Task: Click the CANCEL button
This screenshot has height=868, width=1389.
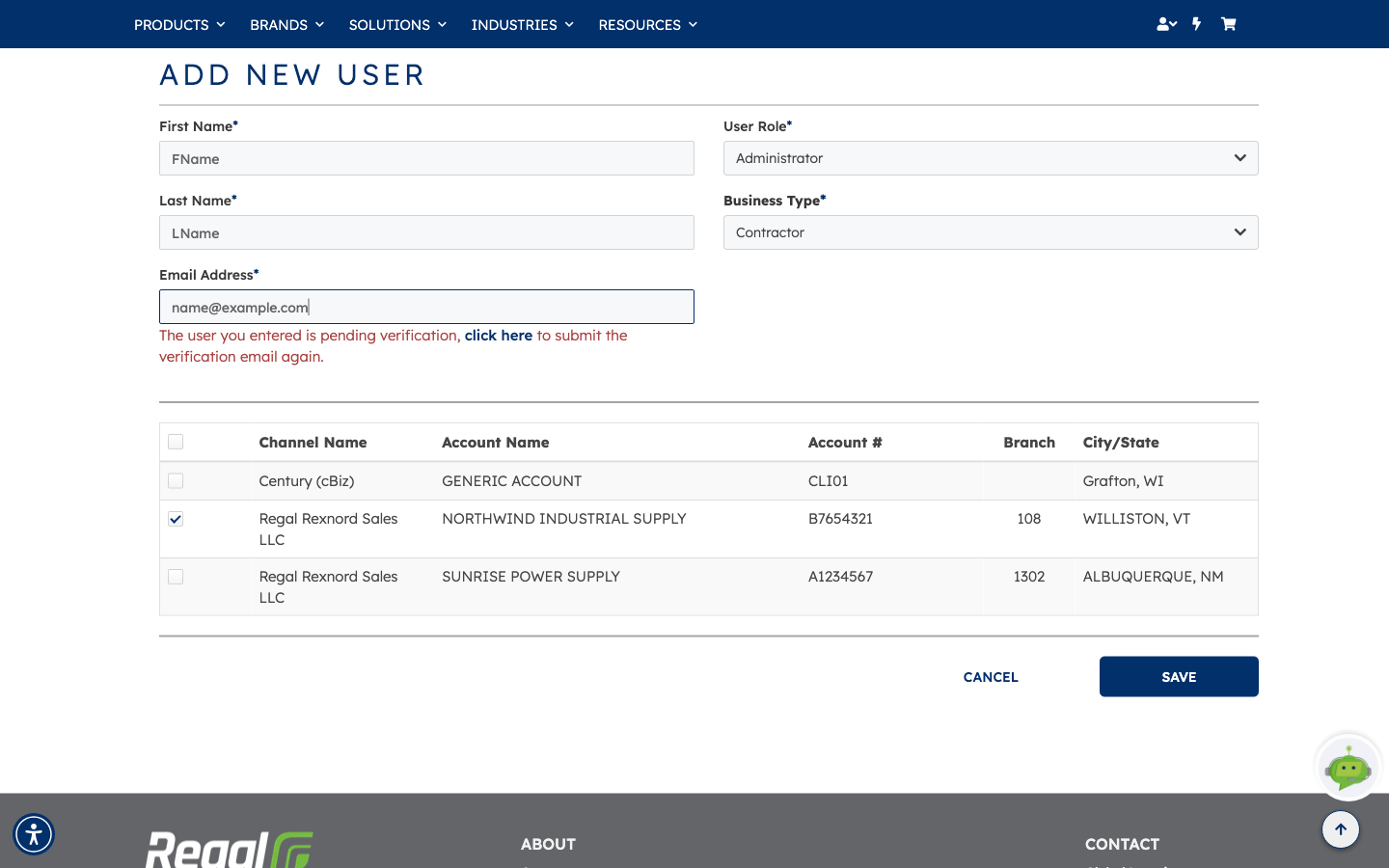Action: [991, 677]
